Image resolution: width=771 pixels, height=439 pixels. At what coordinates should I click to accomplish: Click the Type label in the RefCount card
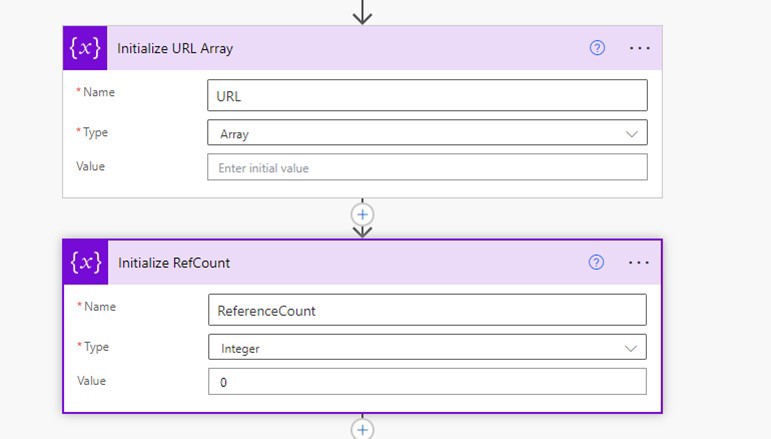(x=93, y=346)
